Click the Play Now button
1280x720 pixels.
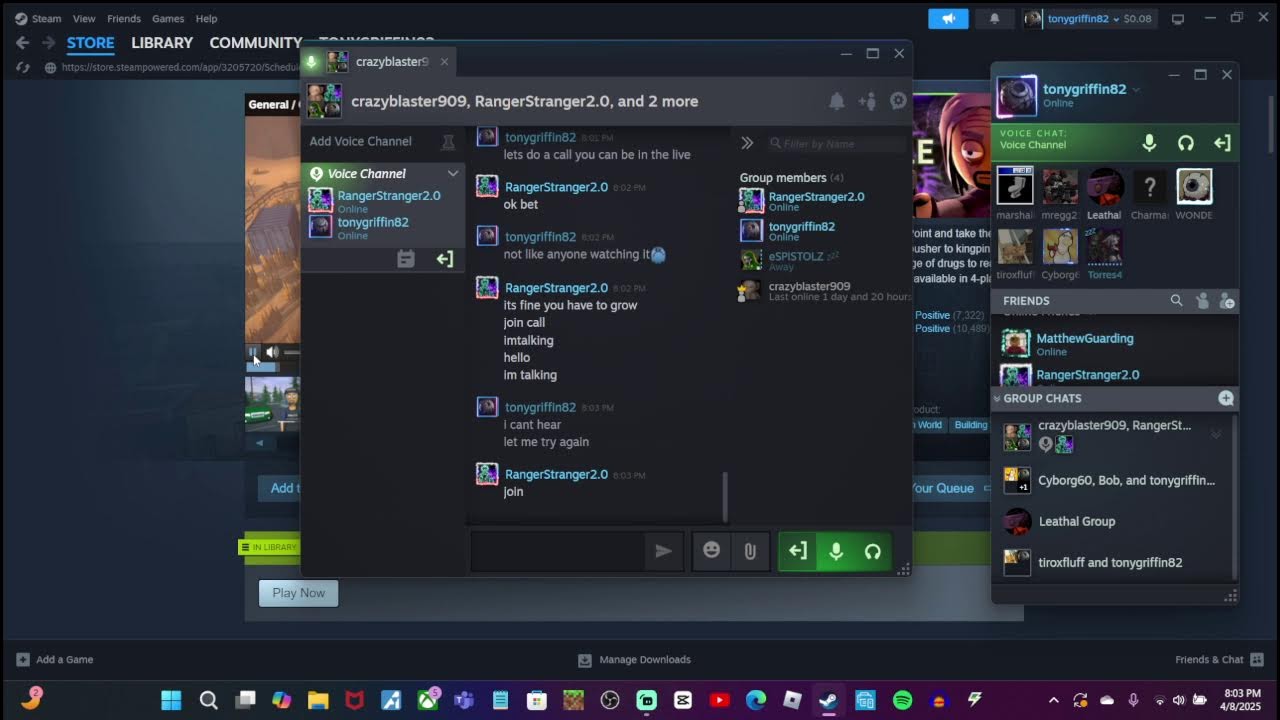[x=298, y=593]
